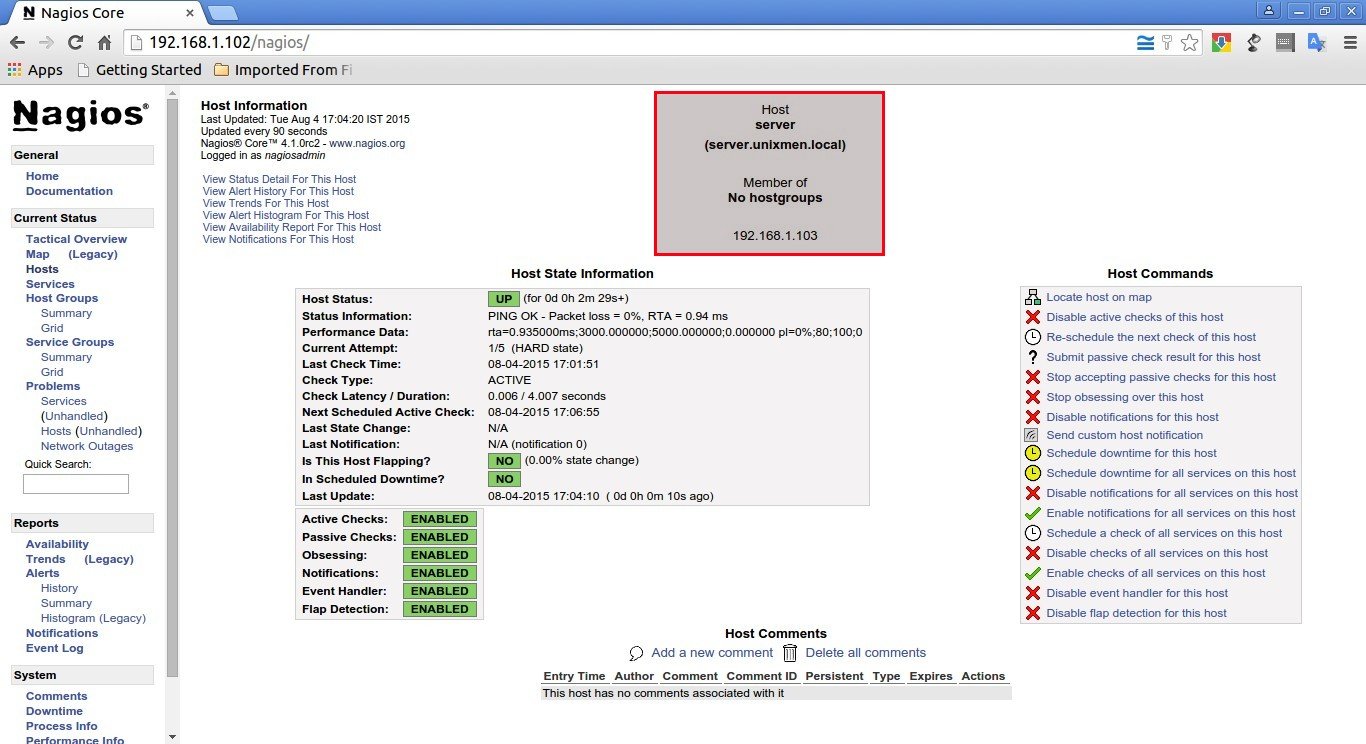Click the Send custom host notification icon
The height and width of the screenshot is (744, 1366).
tap(1033, 435)
